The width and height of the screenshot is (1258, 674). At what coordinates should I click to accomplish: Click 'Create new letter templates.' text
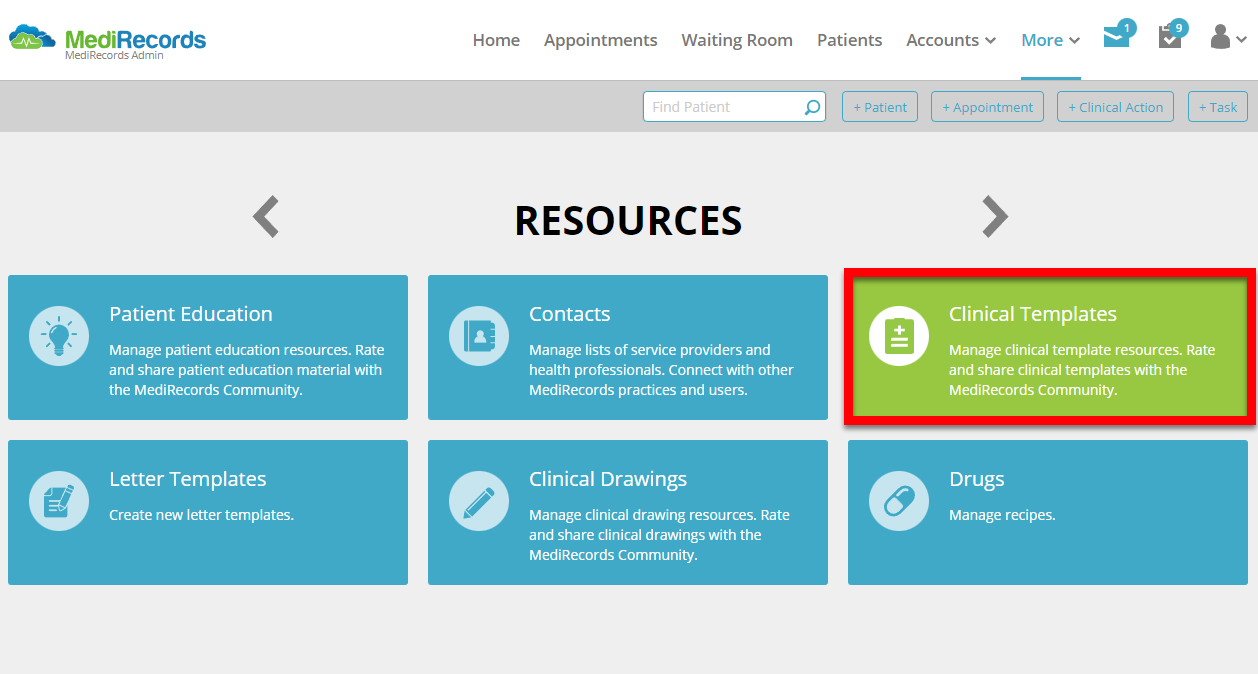201,515
